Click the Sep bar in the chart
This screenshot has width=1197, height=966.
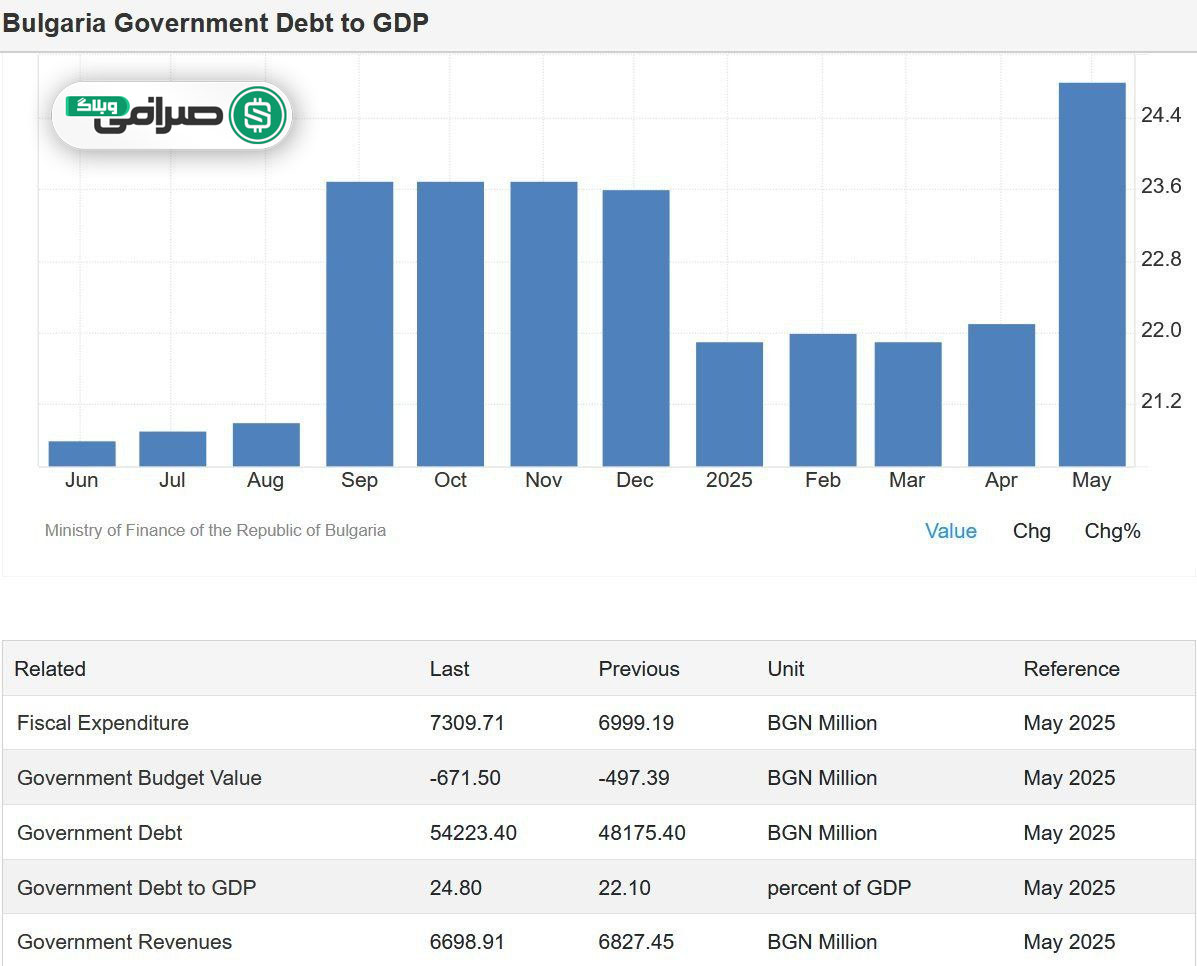point(359,324)
